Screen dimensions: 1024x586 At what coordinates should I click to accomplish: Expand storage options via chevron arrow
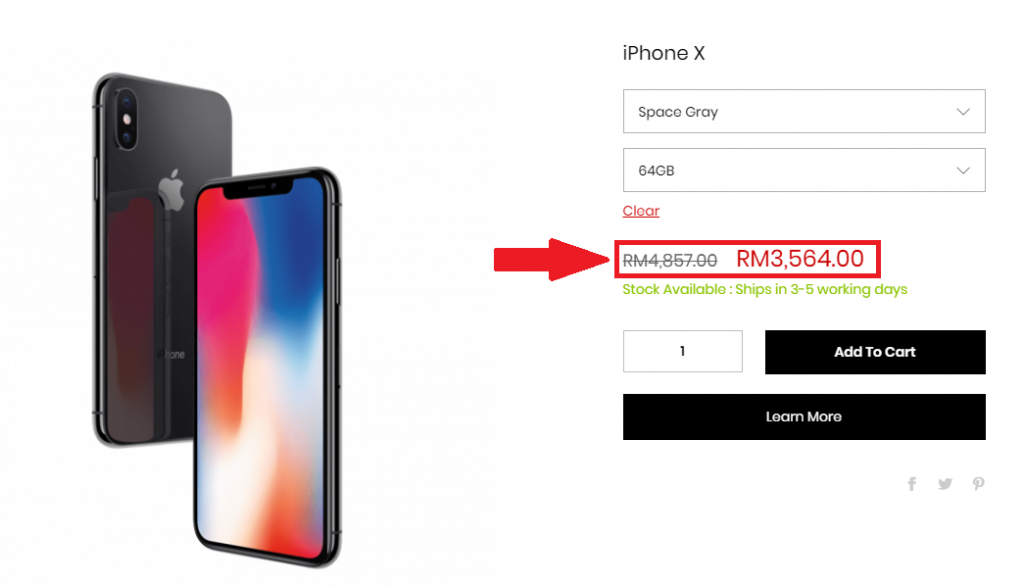point(963,171)
